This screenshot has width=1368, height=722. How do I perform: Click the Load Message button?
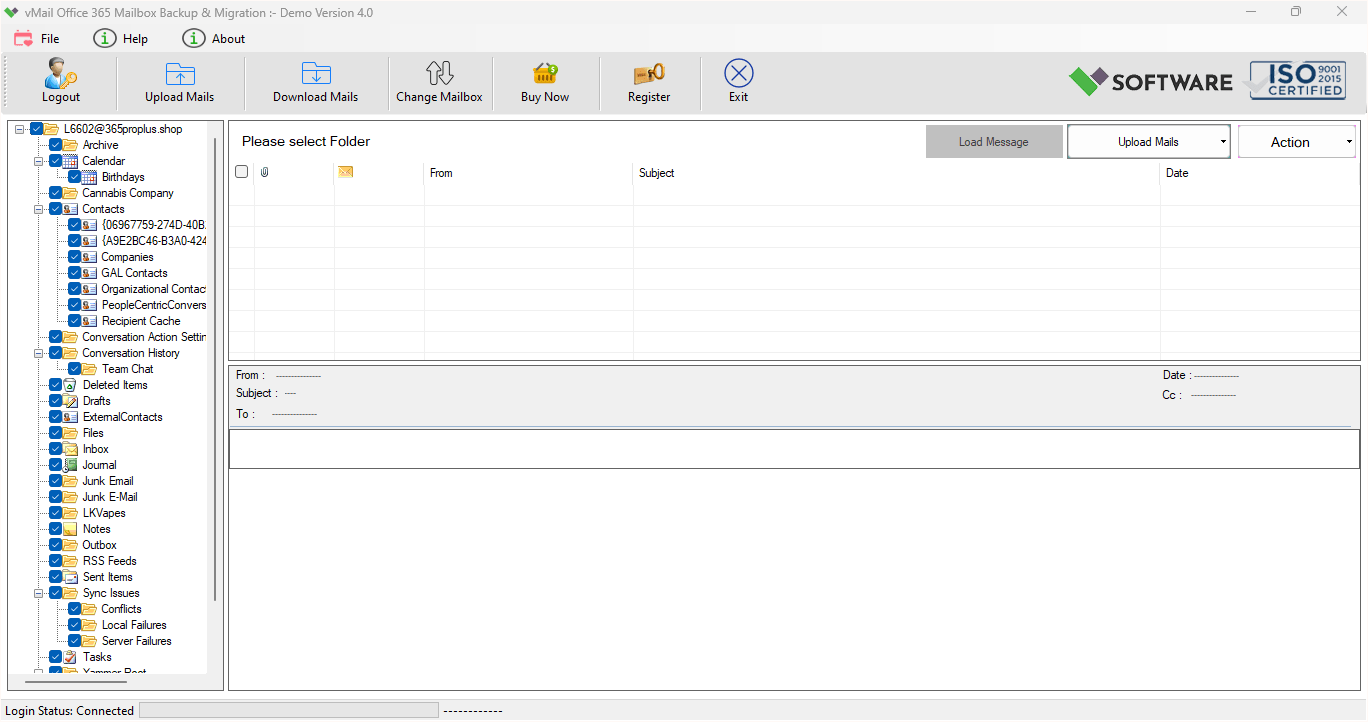point(994,142)
